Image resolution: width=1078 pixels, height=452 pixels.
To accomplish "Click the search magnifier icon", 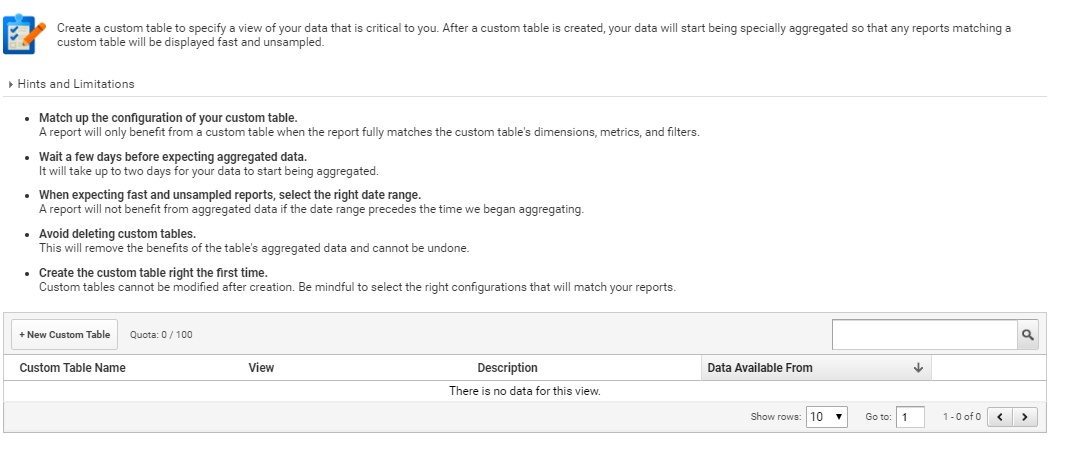I will (x=1027, y=335).
